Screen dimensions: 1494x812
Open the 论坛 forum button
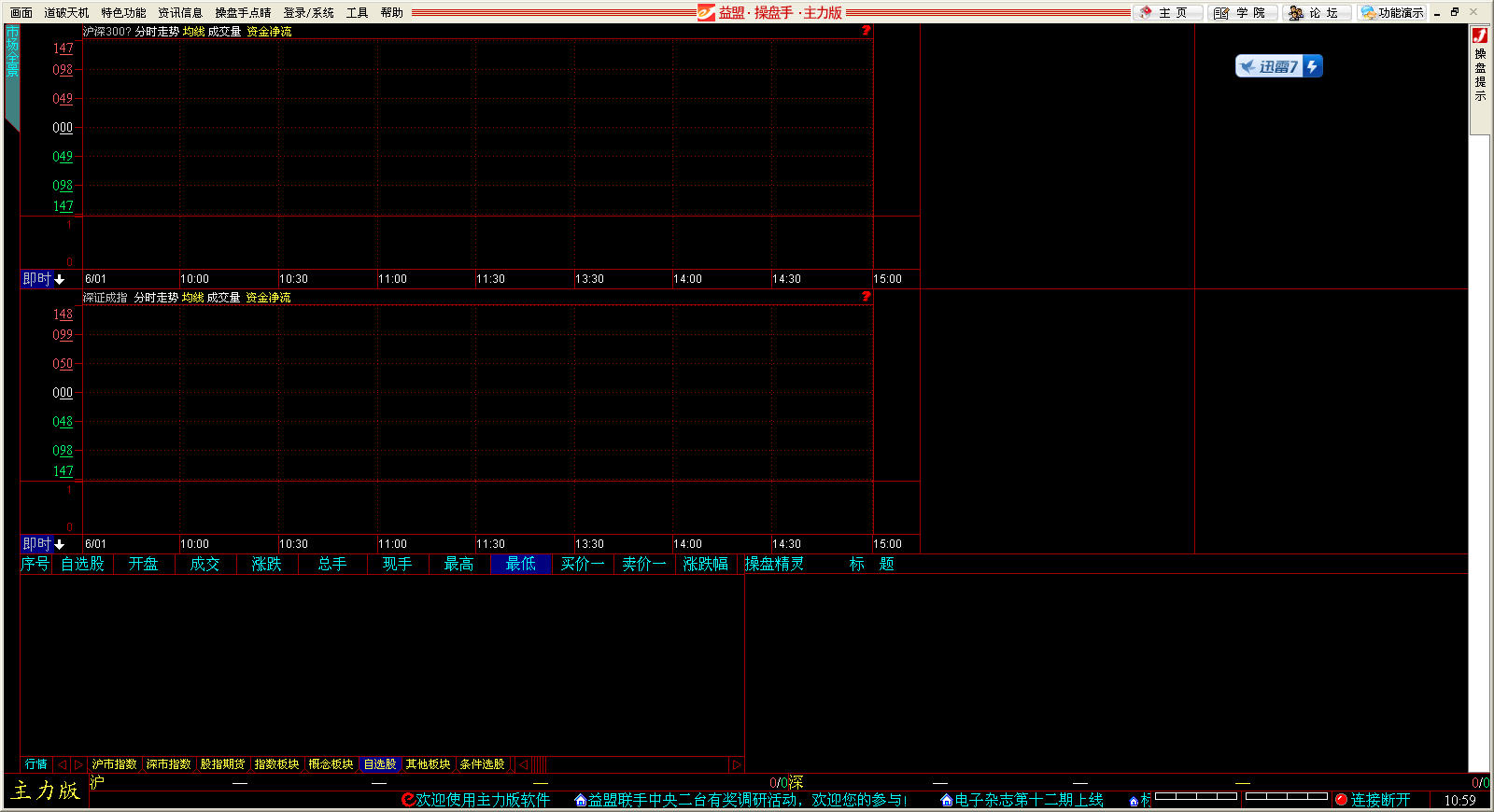pos(1315,12)
